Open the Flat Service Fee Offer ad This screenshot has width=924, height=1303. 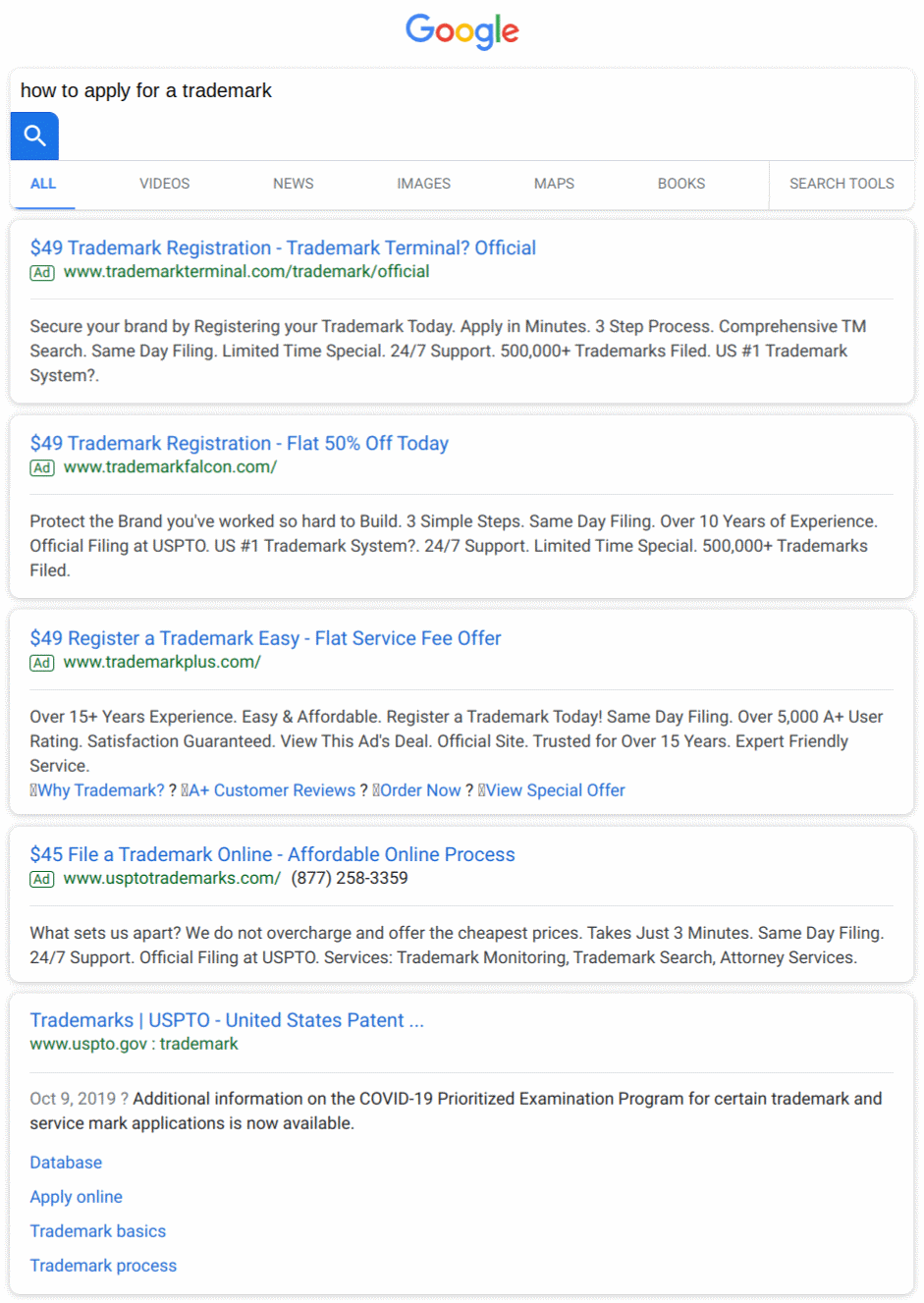(265, 638)
